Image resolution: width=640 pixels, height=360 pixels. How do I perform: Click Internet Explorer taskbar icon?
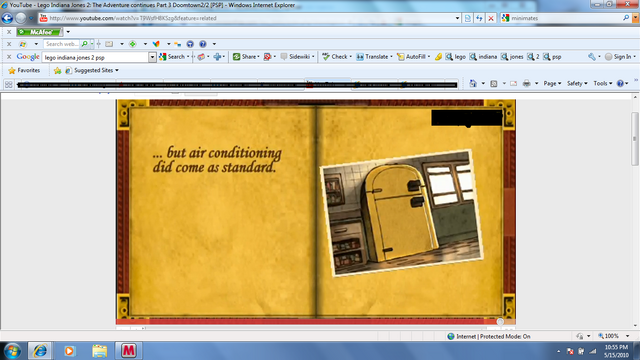[x=40, y=351]
